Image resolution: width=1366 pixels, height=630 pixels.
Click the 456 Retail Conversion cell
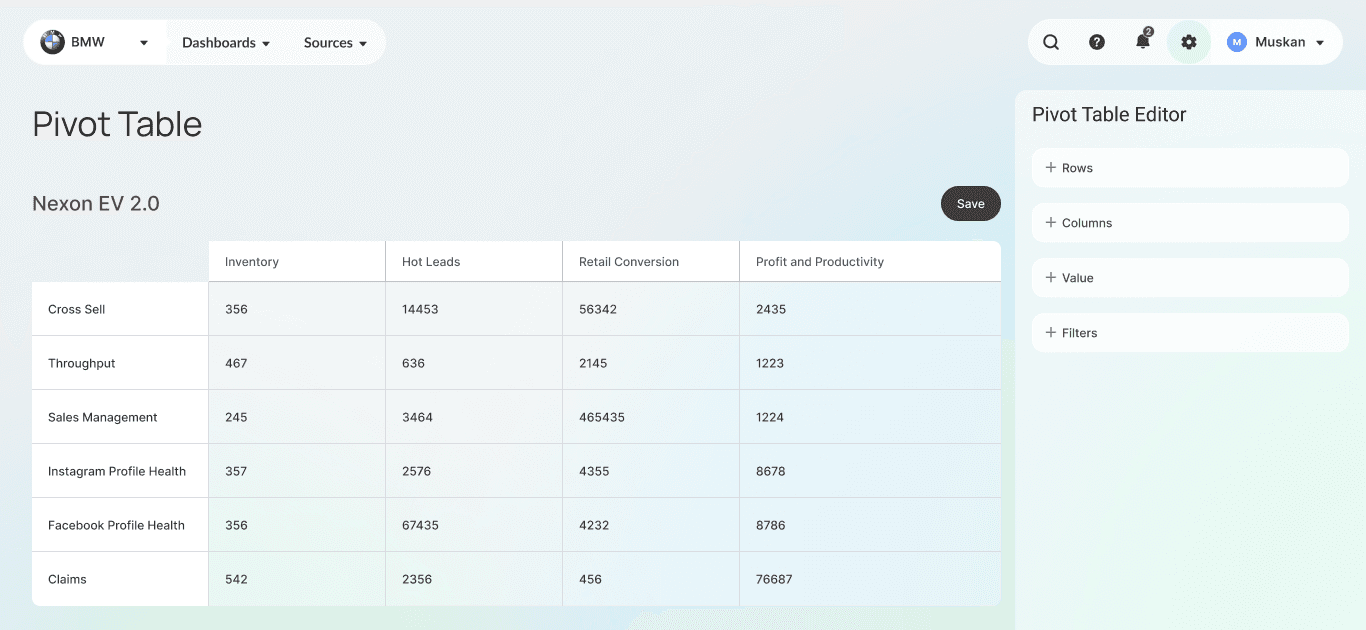(651, 579)
